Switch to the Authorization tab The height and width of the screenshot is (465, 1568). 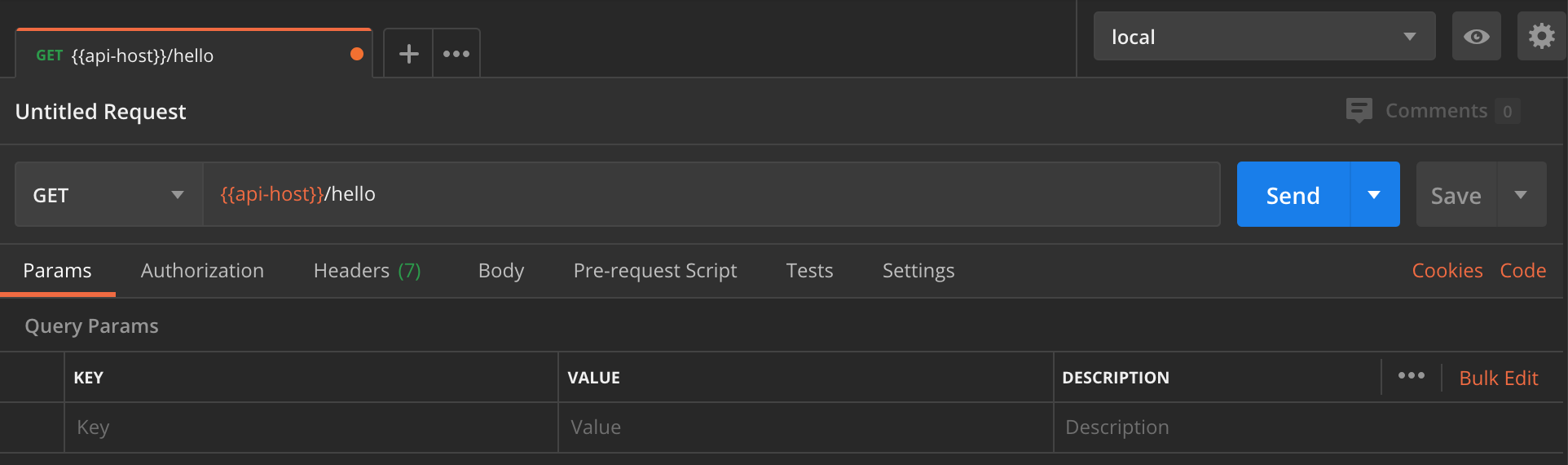coord(202,271)
